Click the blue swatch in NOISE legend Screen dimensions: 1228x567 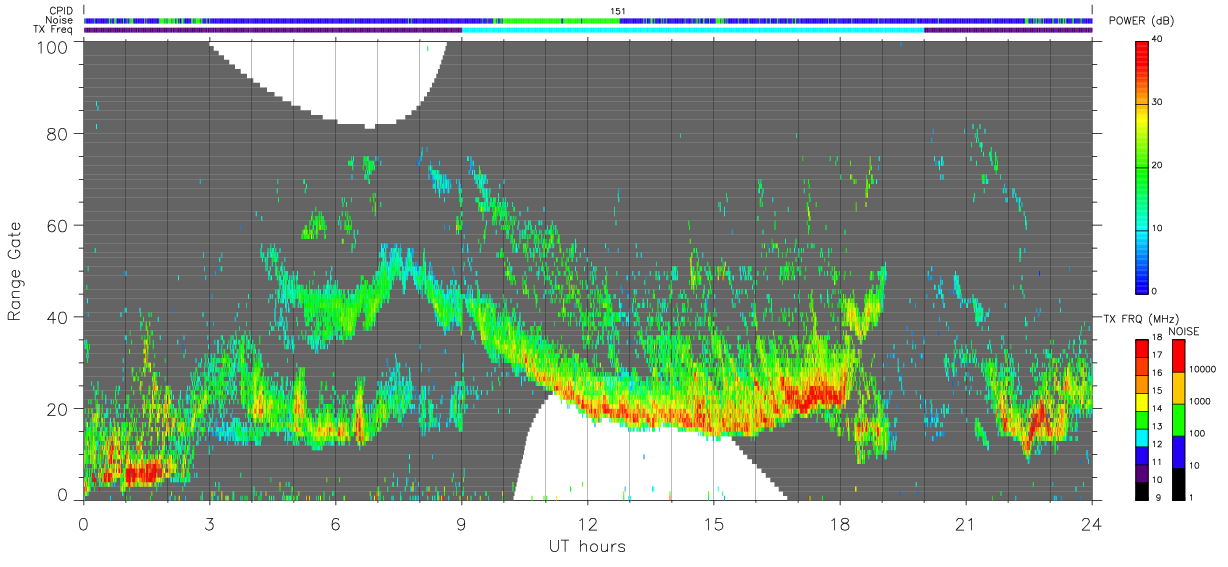point(1178,451)
